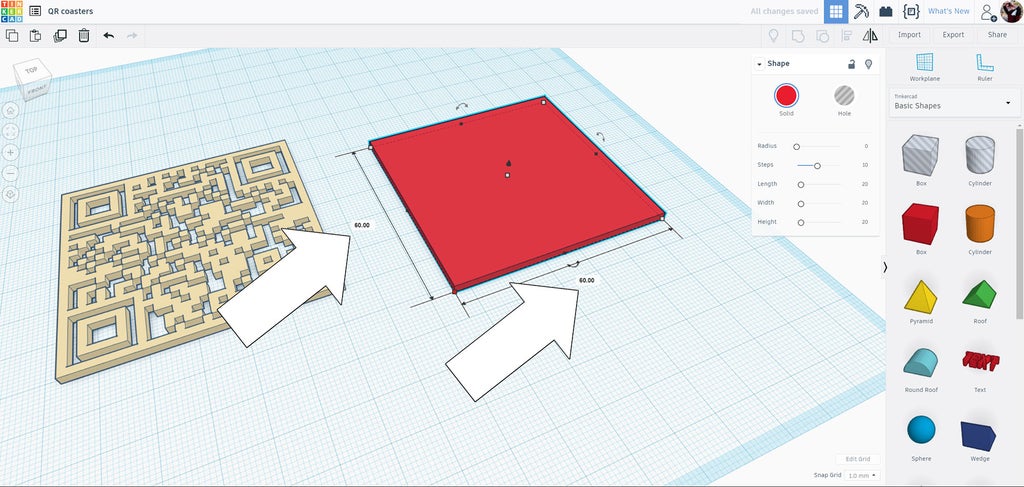Pick the striped hole Box shape
The width and height of the screenshot is (1024, 487).
921,155
